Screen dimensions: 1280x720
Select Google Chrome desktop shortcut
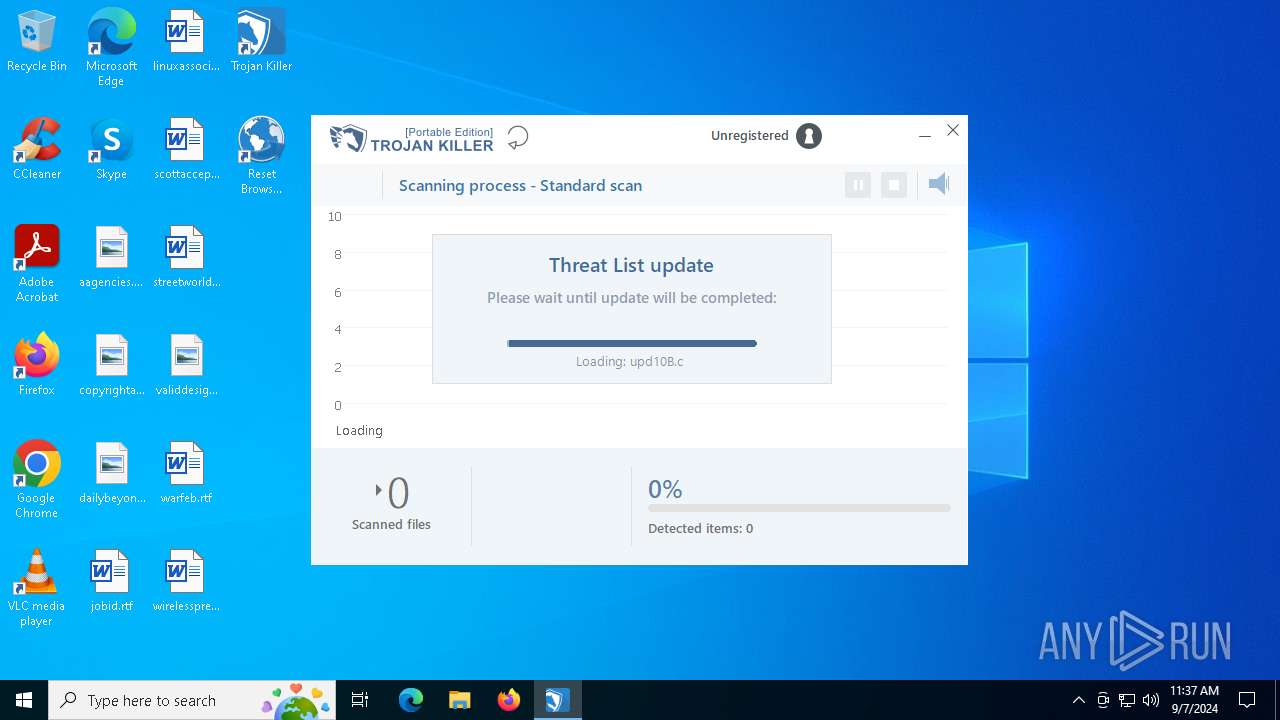point(37,480)
